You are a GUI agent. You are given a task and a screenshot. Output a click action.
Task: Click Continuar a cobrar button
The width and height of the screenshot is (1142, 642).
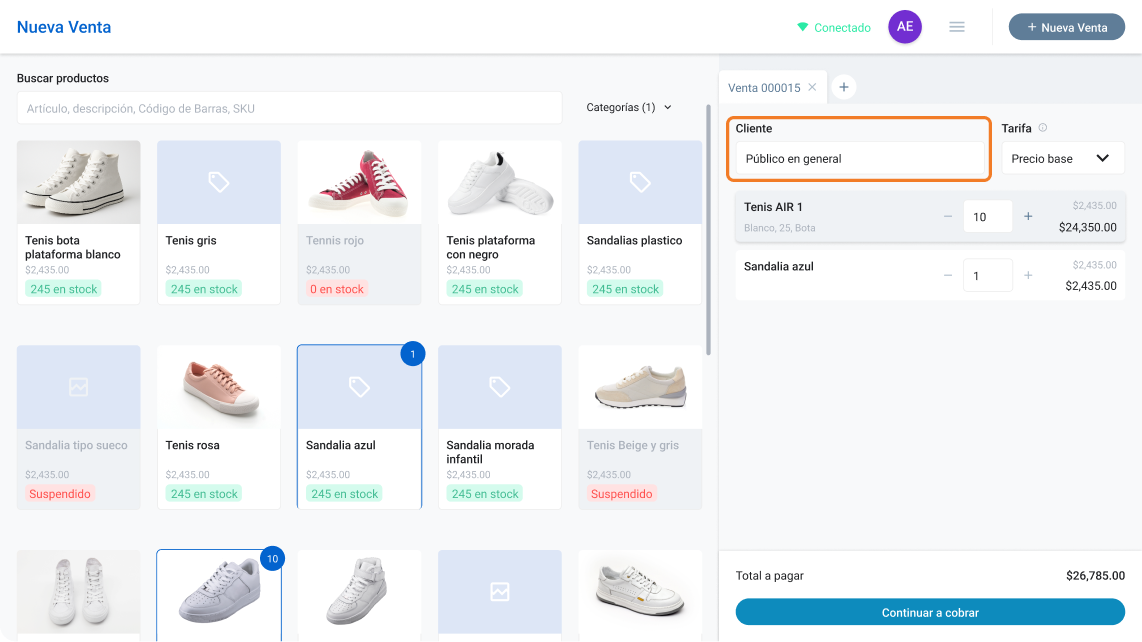tap(930, 612)
